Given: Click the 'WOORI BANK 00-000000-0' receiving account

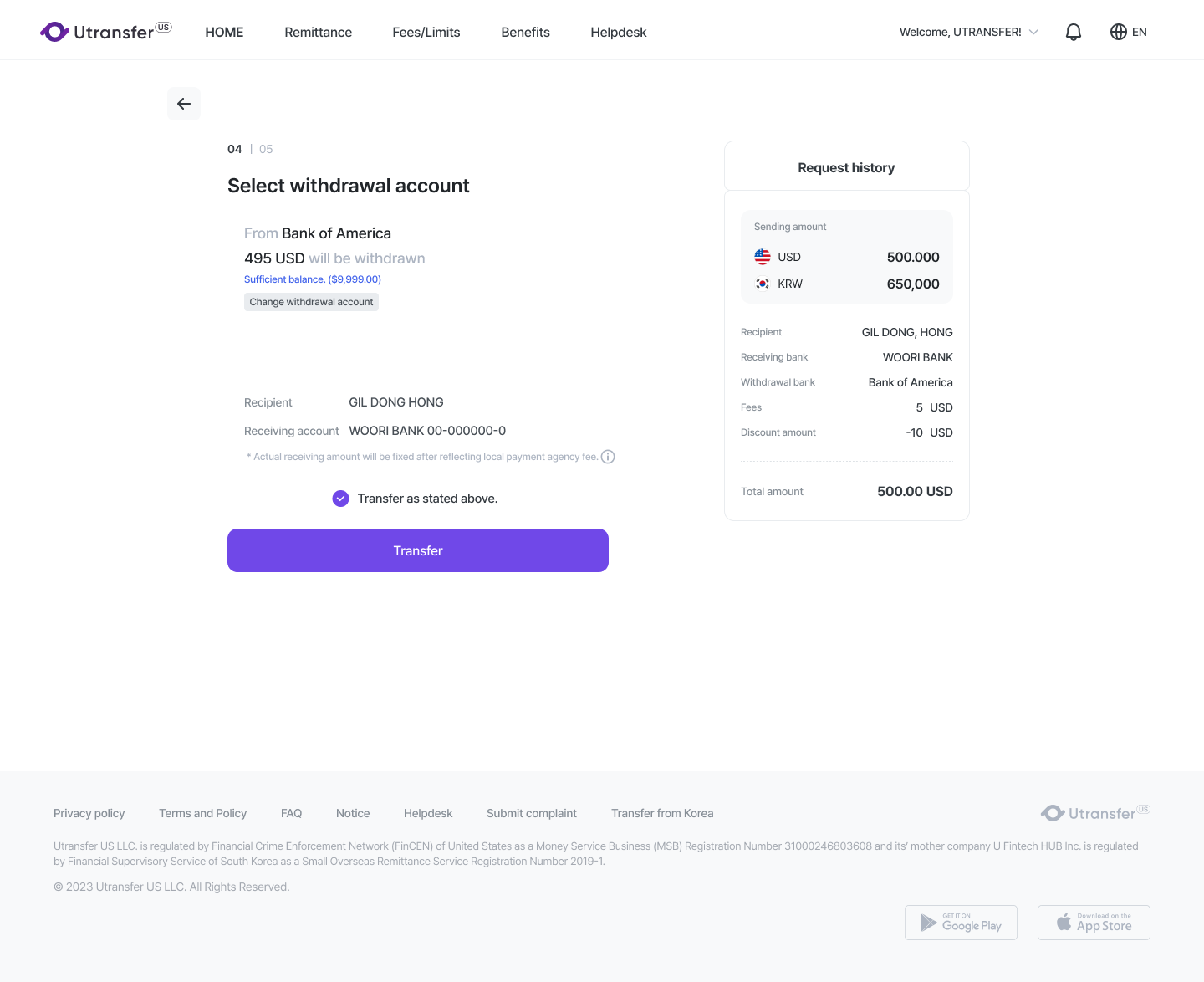Looking at the screenshot, I should point(427,431).
